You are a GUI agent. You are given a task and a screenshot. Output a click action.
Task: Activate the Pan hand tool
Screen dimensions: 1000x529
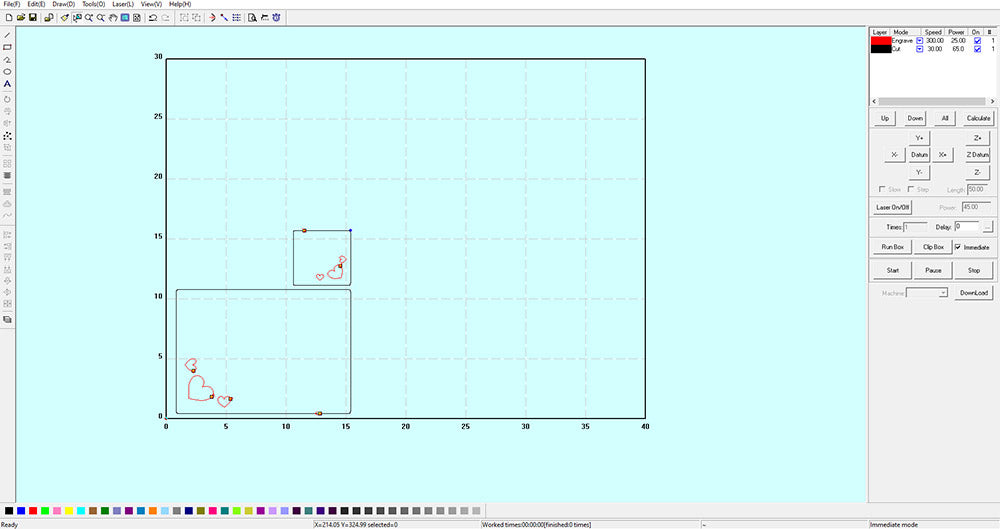(113, 18)
